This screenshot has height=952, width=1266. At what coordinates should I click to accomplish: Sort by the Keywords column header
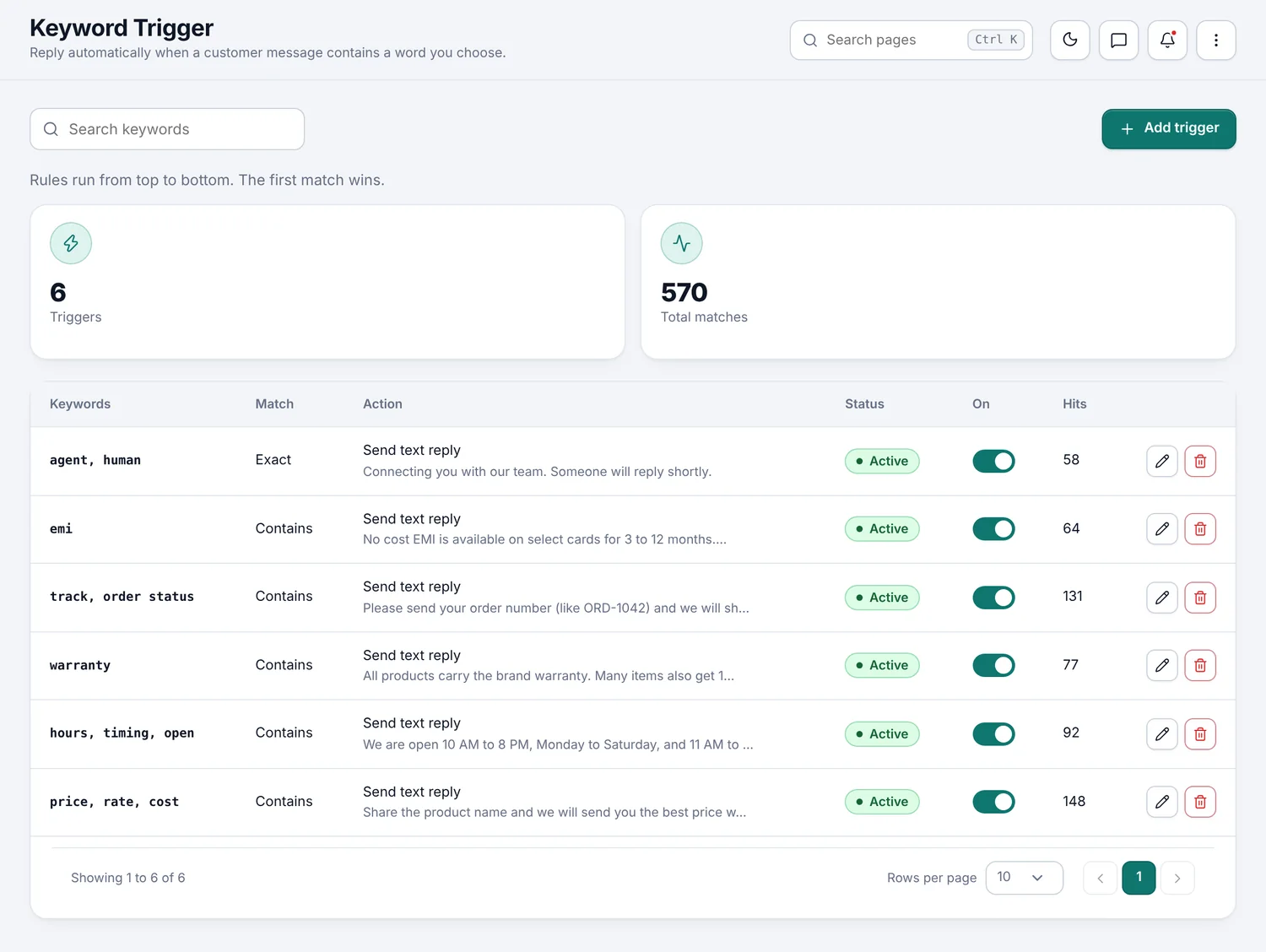point(80,404)
